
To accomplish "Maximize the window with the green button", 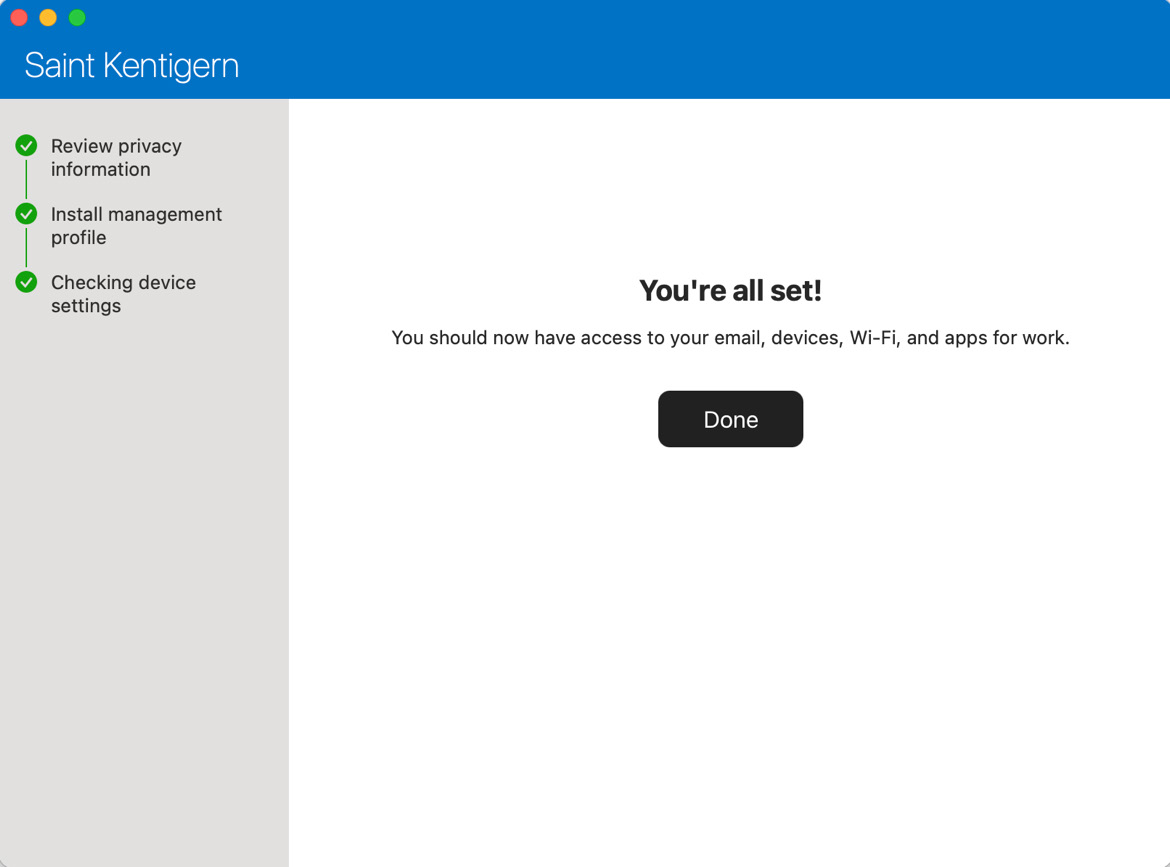I will tap(77, 17).
